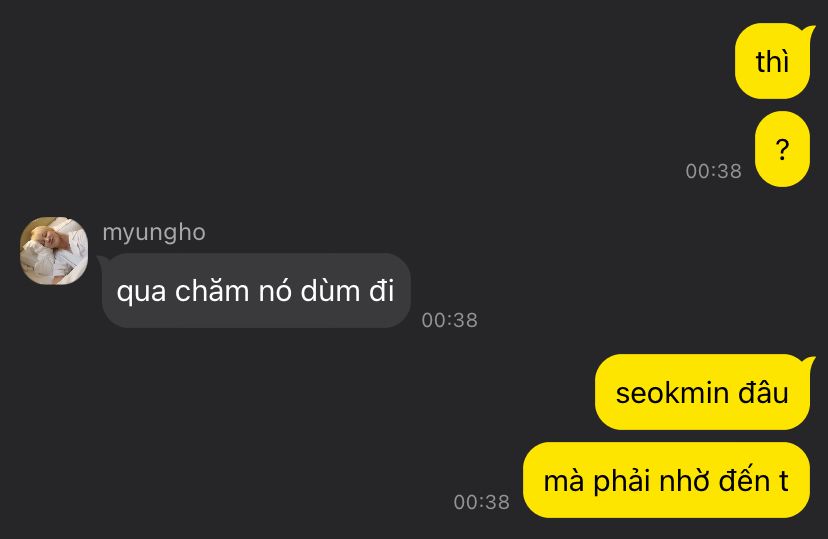828x539 pixels.
Task: Select the gray 'qua chăm nó dùm đi' message
Action: (x=256, y=290)
